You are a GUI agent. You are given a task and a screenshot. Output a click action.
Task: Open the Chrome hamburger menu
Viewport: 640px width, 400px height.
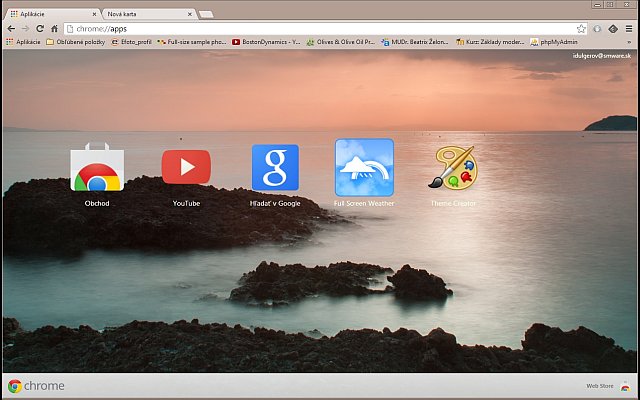tap(629, 29)
